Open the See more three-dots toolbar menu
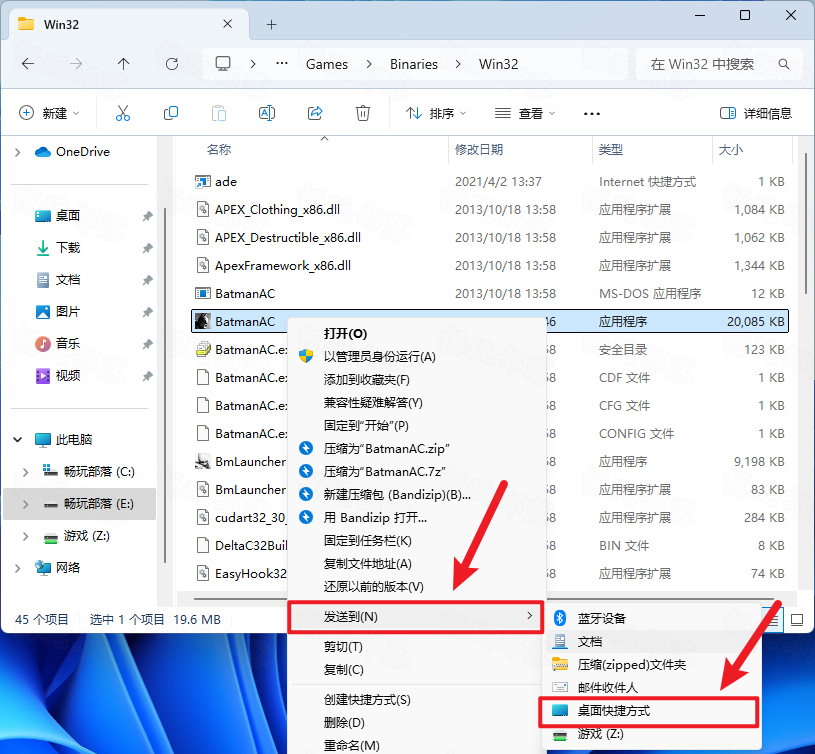The width and height of the screenshot is (815, 754). [591, 113]
